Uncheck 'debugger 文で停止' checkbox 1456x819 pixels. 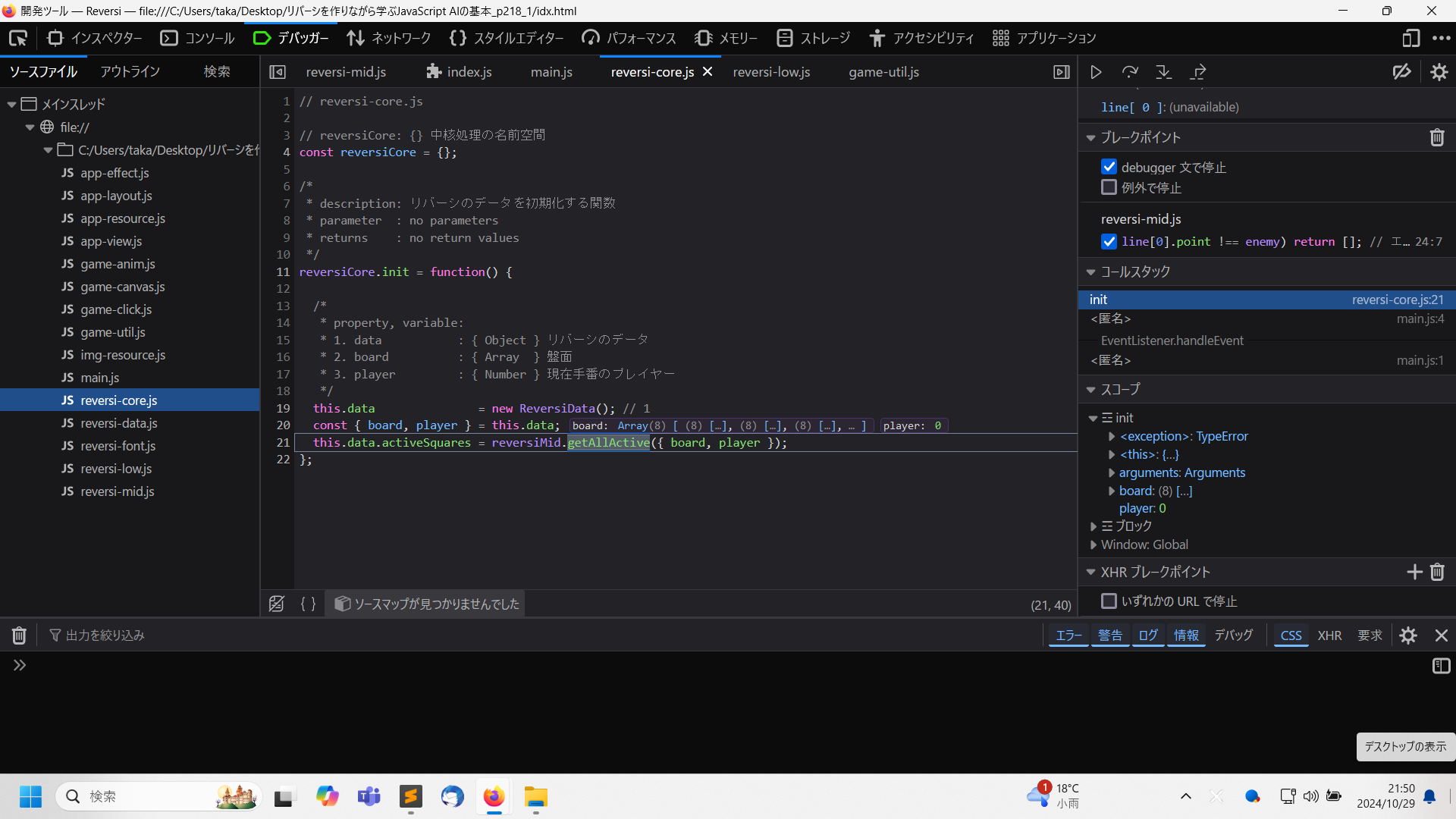click(x=1109, y=167)
